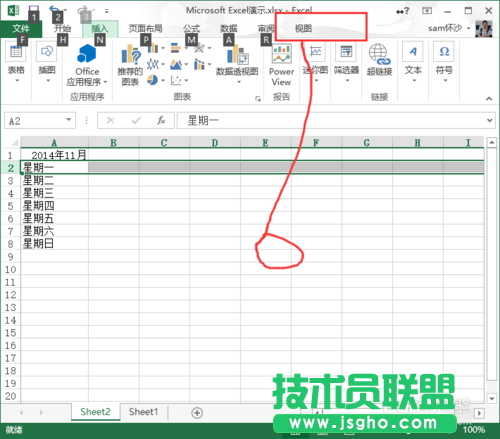Insert a pie chart

153,80
